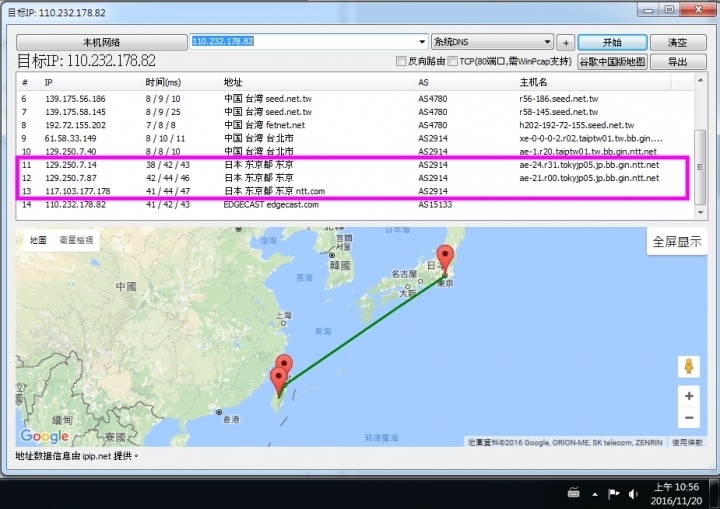Click the results table vertical scrollbar
This screenshot has height=509, width=720.
point(699,165)
